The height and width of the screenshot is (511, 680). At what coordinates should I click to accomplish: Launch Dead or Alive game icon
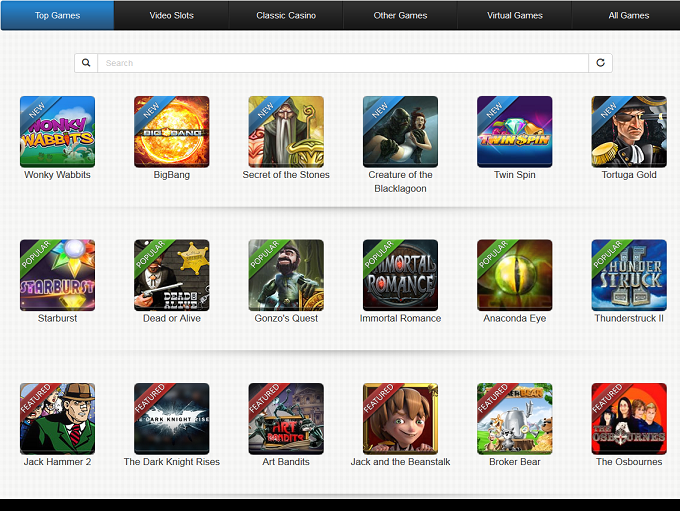[172, 275]
